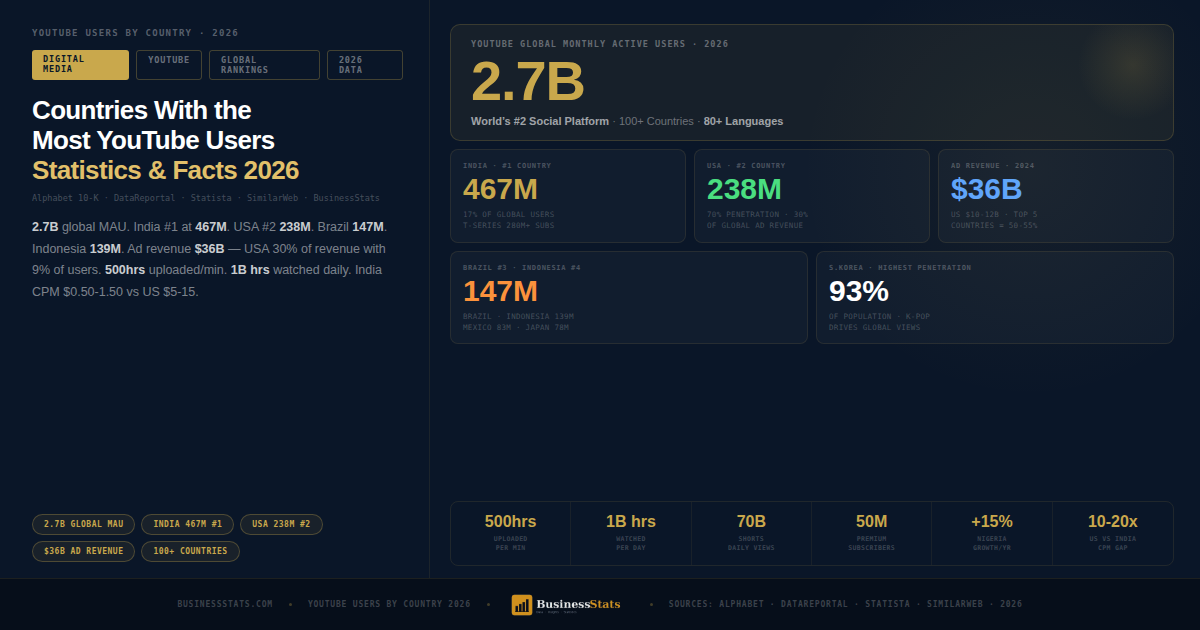Open the USA 238M stat card
1200x630 pixels.
coord(811,196)
